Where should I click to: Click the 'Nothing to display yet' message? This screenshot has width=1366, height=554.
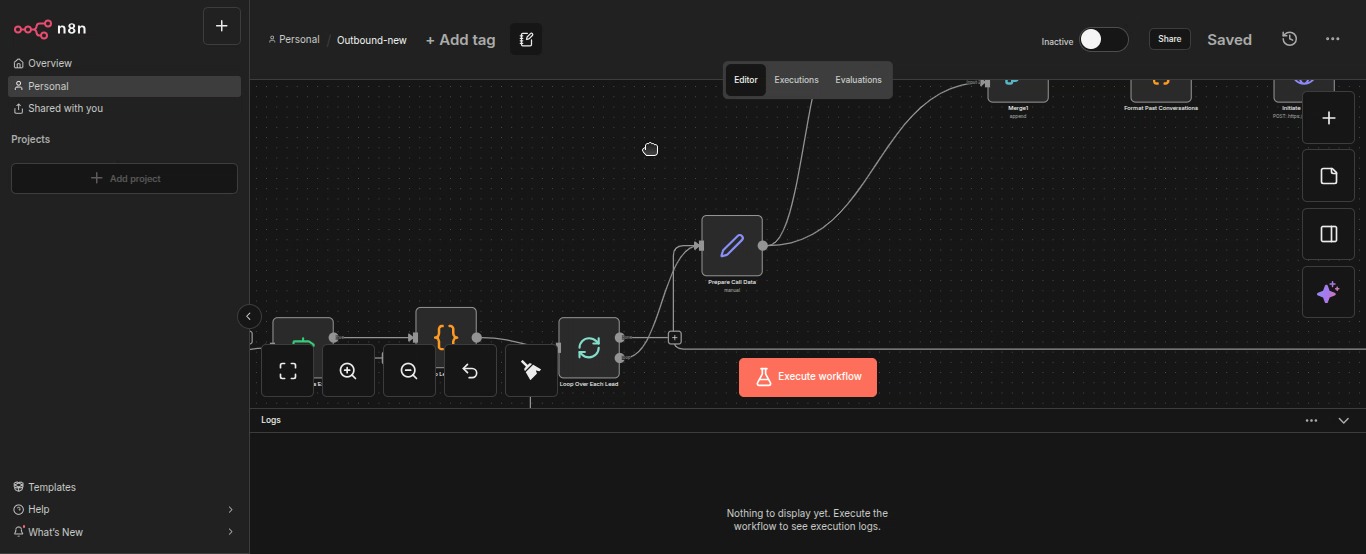coord(807,520)
